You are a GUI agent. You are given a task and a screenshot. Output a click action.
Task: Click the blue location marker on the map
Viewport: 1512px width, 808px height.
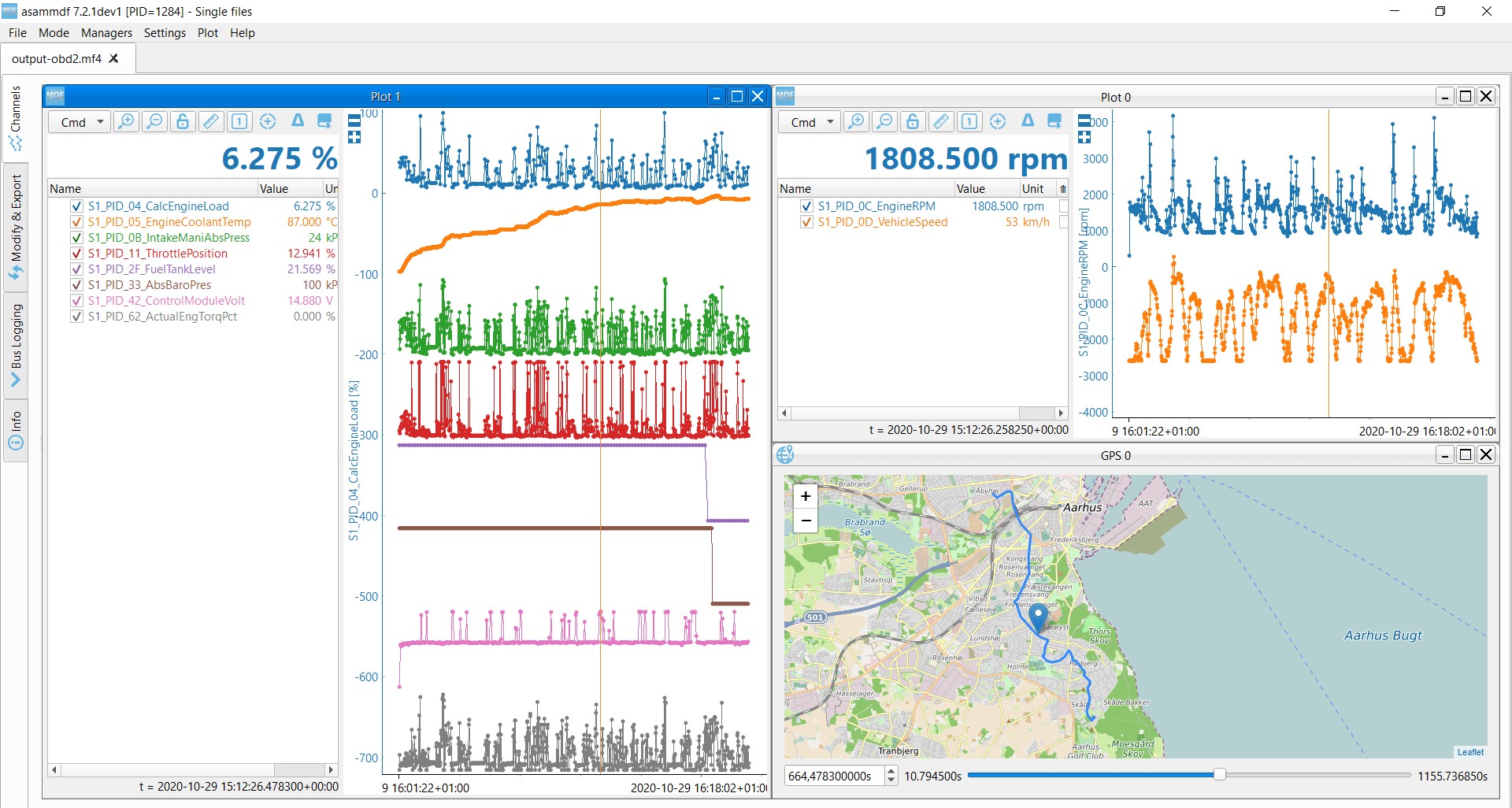click(x=1038, y=617)
